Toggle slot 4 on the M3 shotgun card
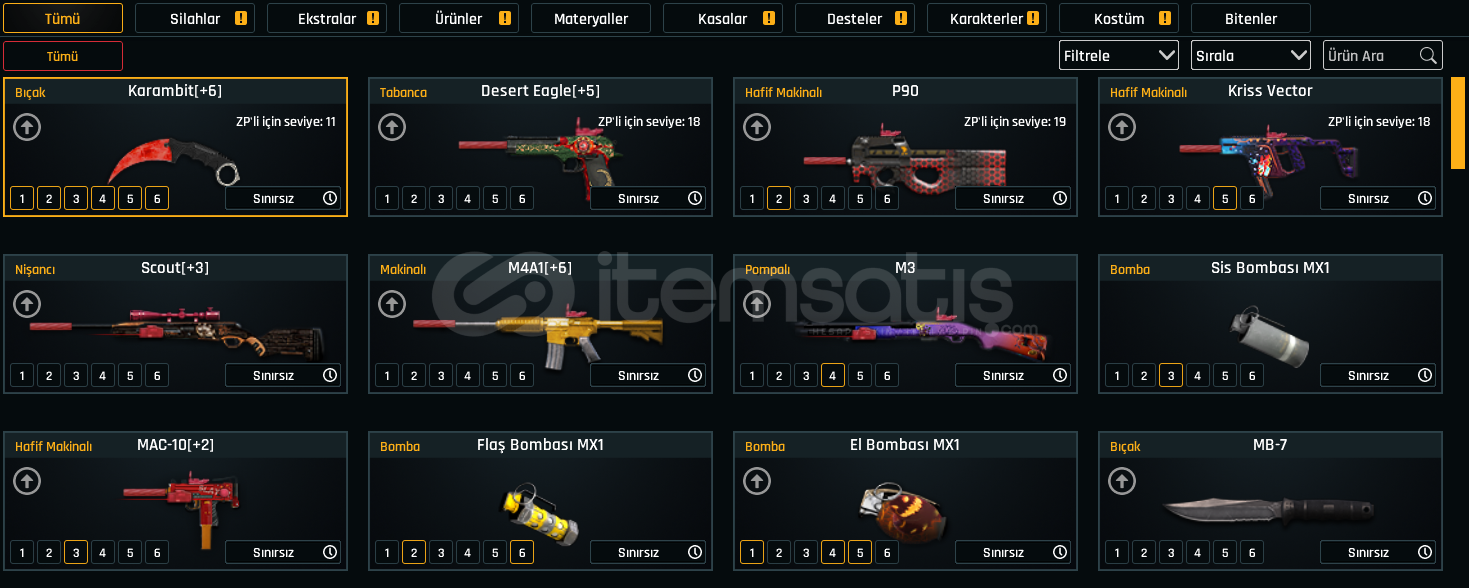Viewport: 1469px width, 588px height. (833, 375)
